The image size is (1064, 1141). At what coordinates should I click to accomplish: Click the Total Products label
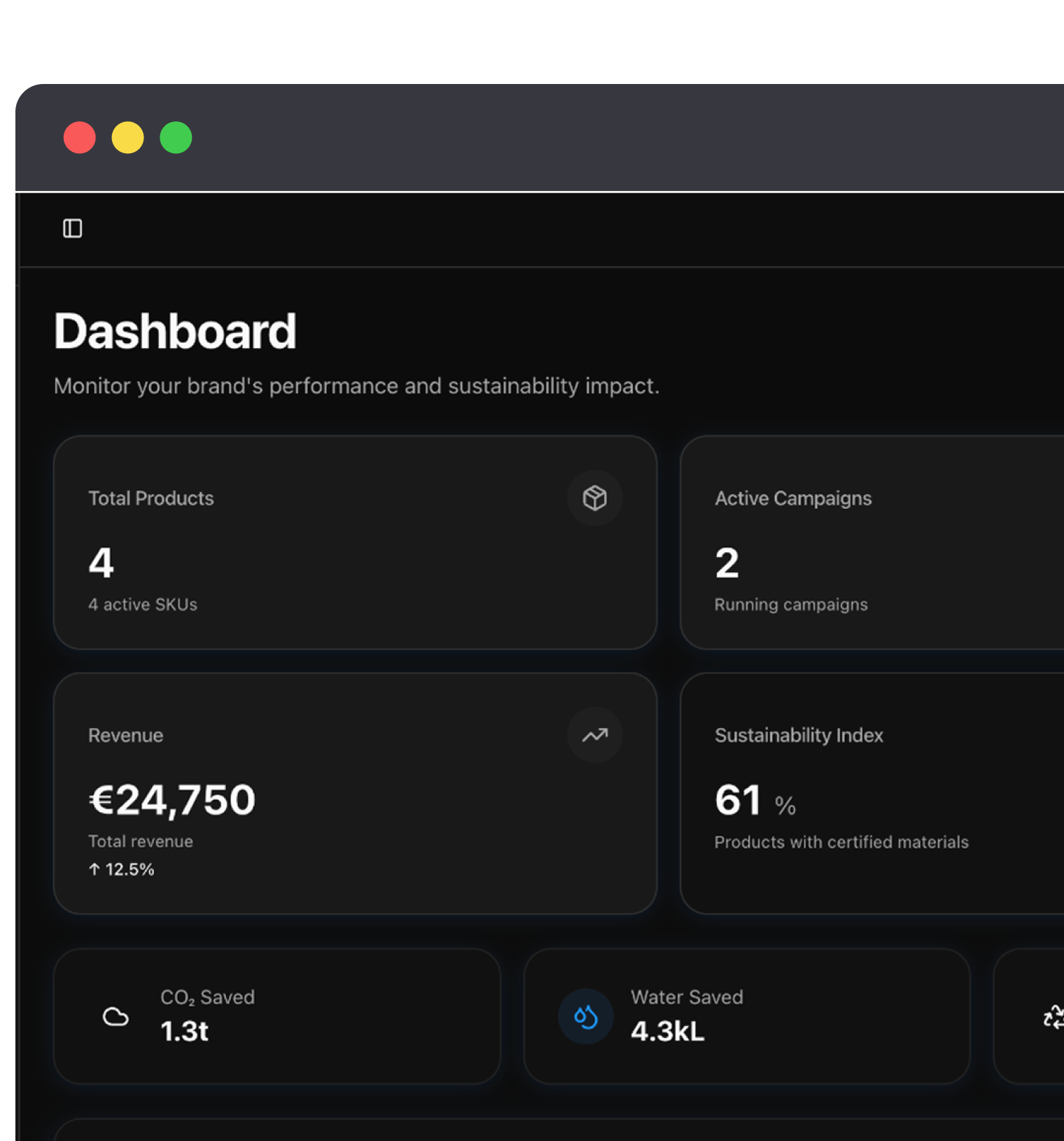click(x=151, y=498)
